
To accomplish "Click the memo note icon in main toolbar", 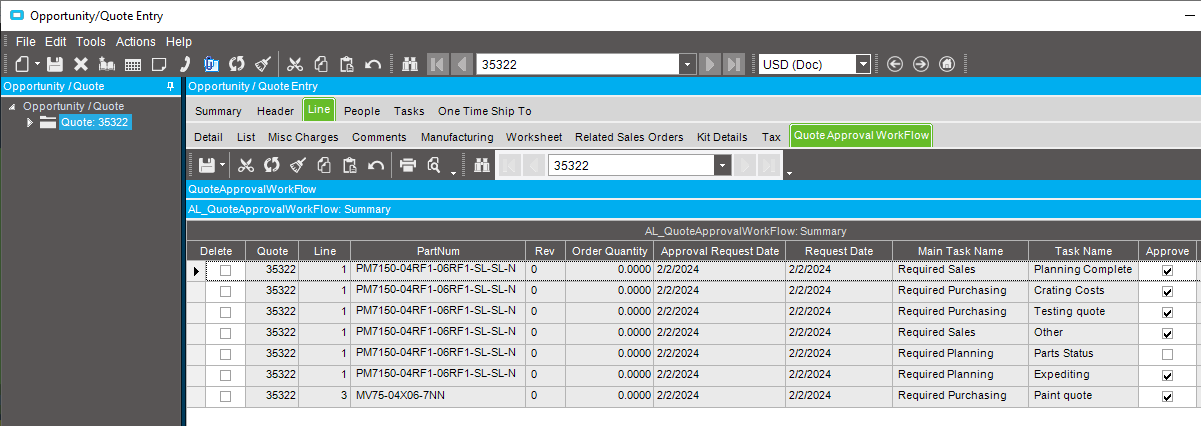I will click(158, 64).
